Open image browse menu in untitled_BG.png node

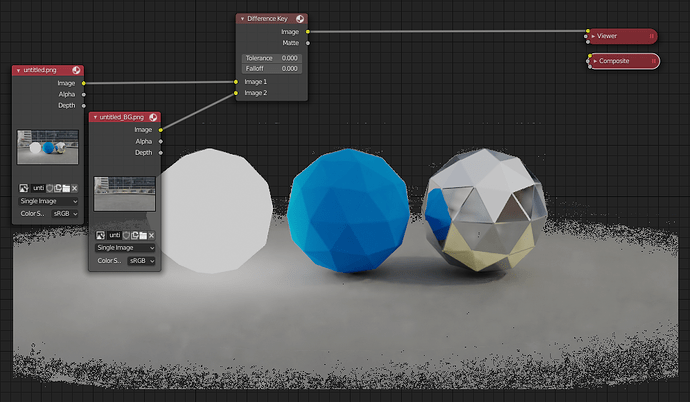[100, 235]
